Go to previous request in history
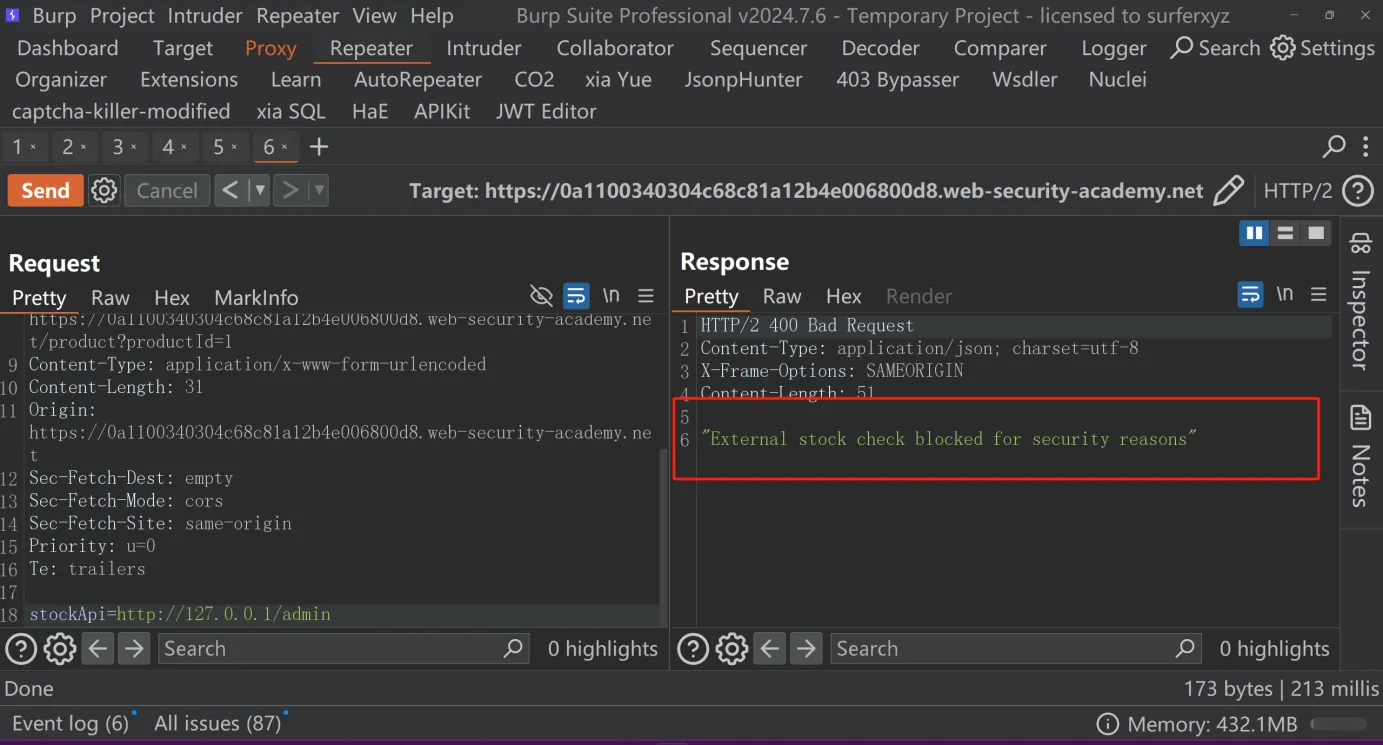 click(231, 190)
